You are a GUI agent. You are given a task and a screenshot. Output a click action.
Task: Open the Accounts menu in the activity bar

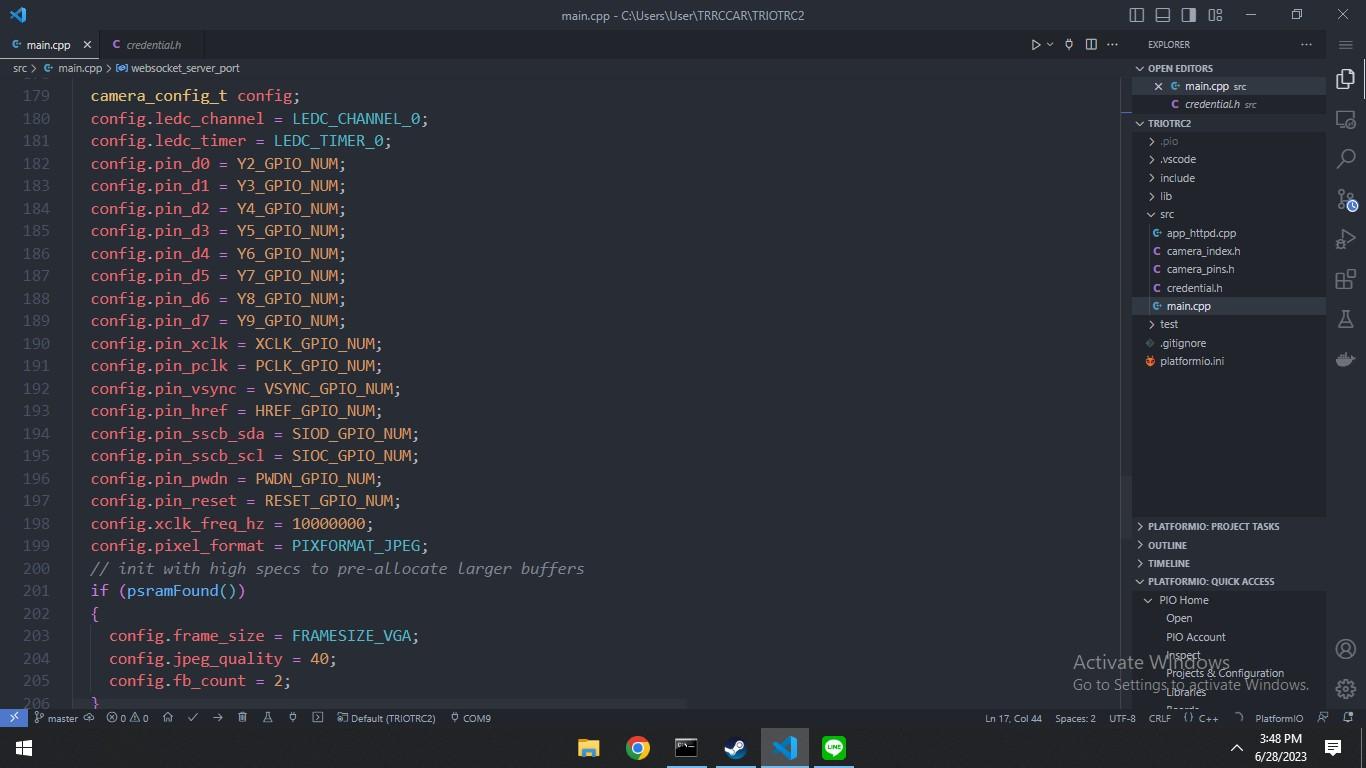click(1346, 649)
